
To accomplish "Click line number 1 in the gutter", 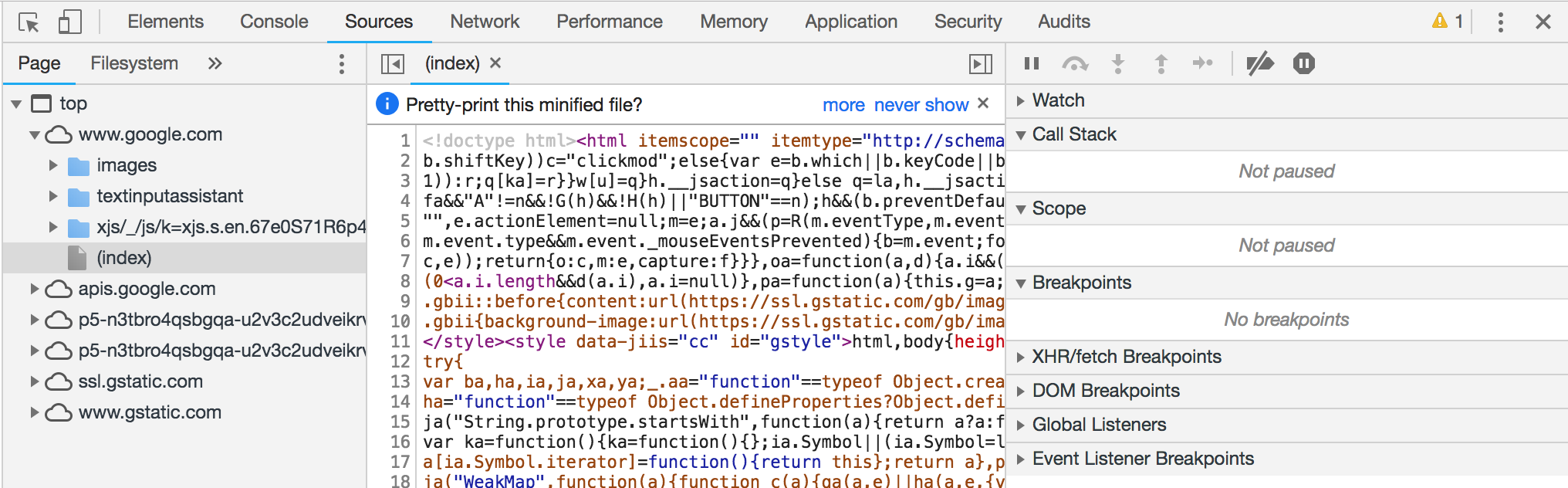I will coord(404,141).
